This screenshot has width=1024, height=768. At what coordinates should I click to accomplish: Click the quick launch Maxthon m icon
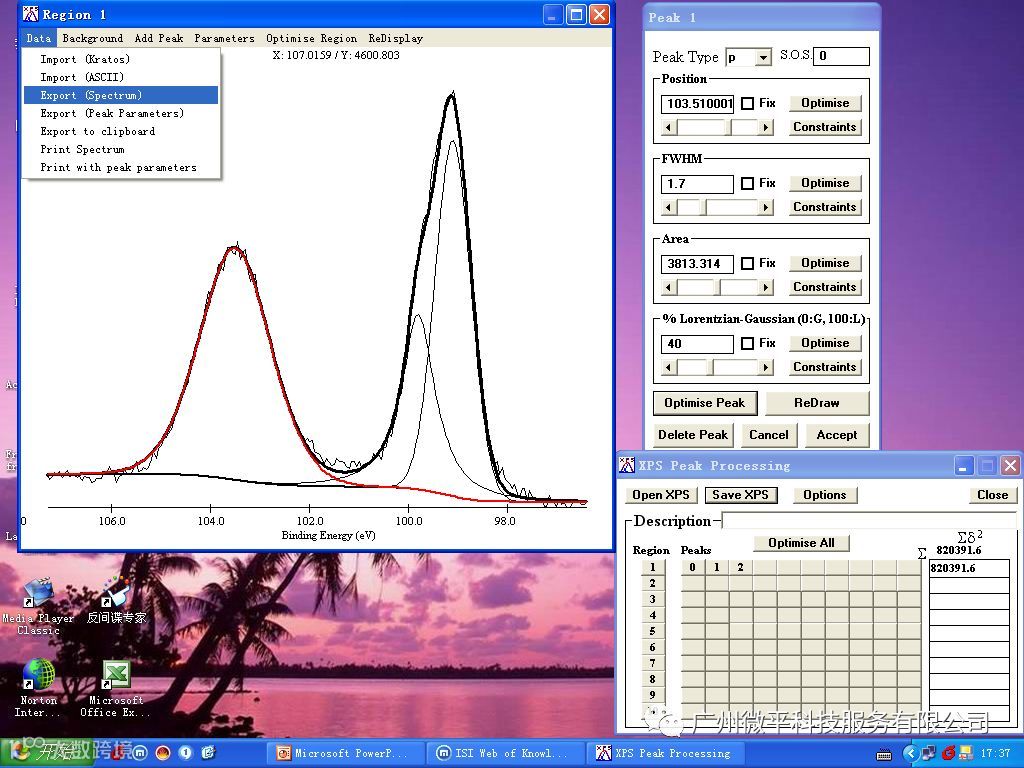[140, 753]
